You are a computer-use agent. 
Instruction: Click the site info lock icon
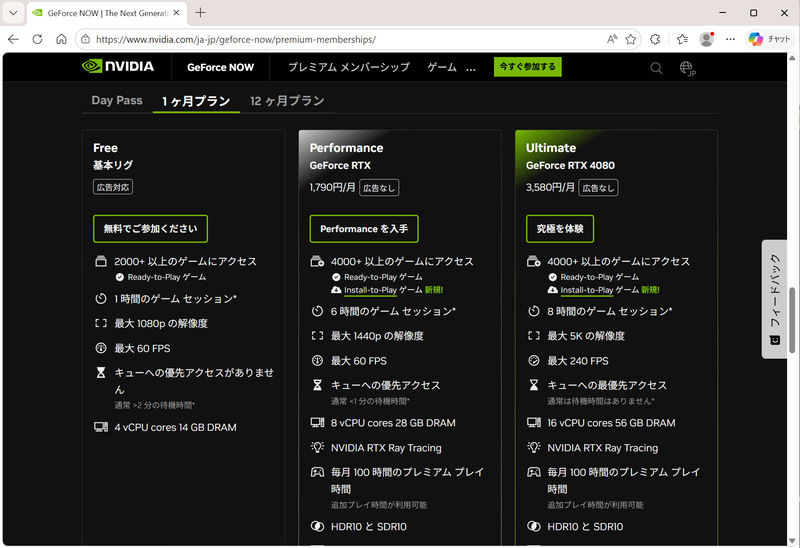click(86, 39)
